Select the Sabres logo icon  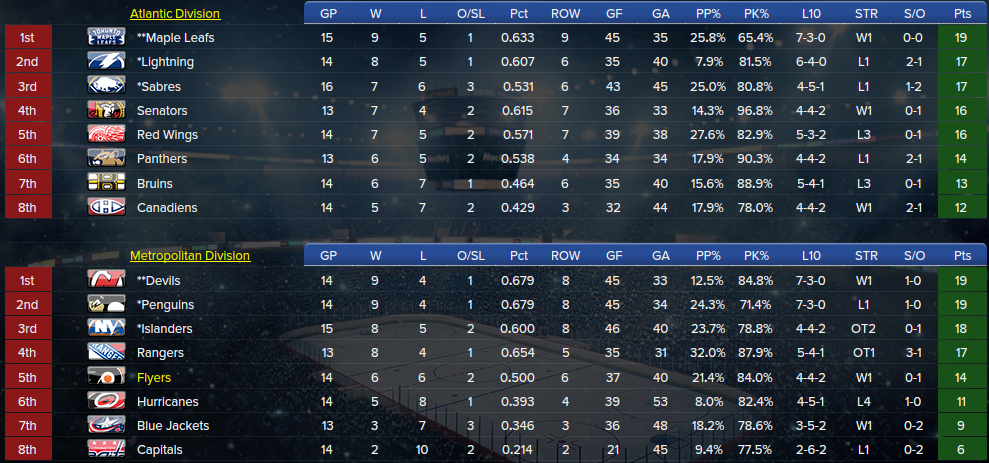(x=106, y=86)
